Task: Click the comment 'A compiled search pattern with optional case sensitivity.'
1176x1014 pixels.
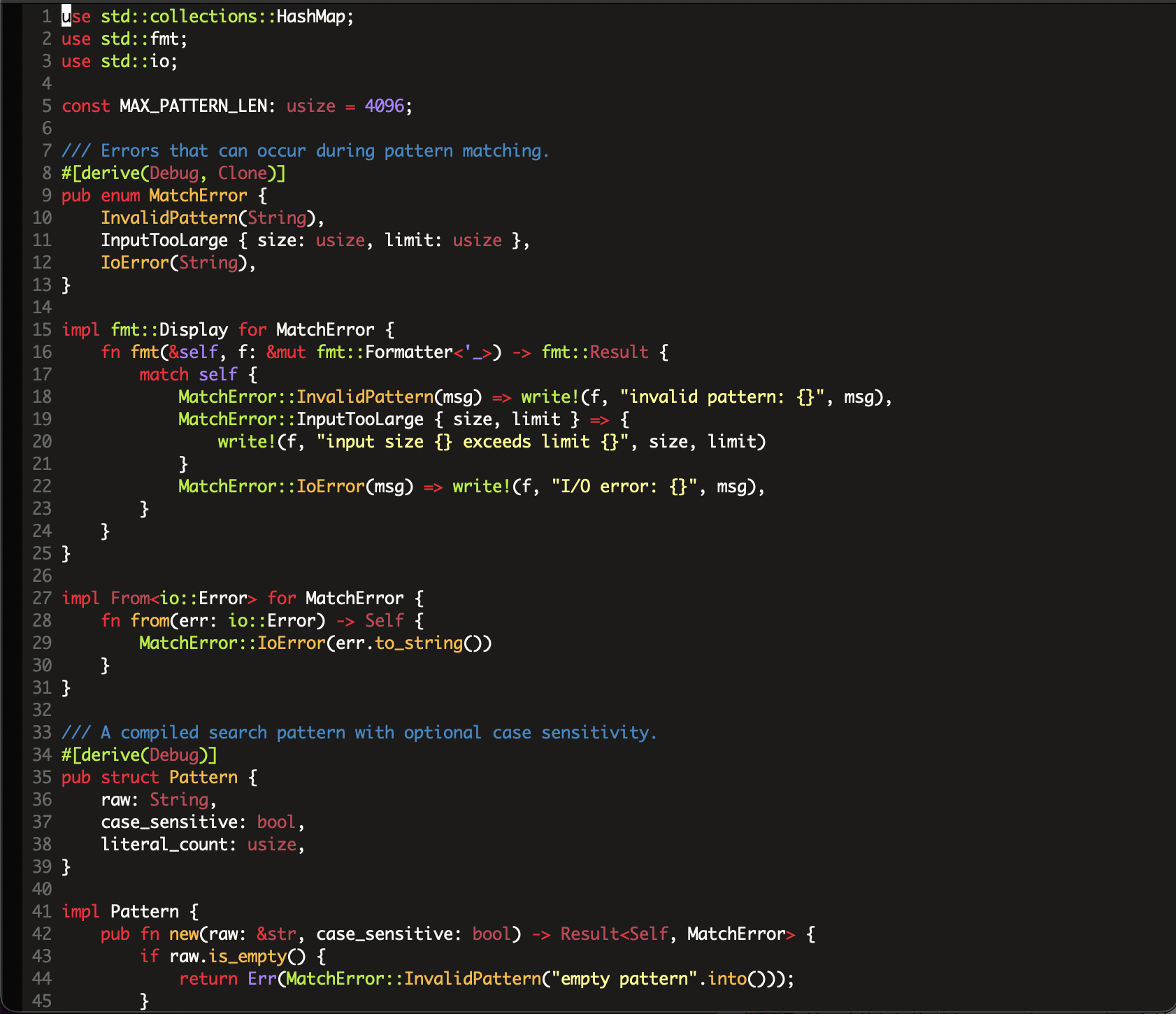Action: coord(379,732)
